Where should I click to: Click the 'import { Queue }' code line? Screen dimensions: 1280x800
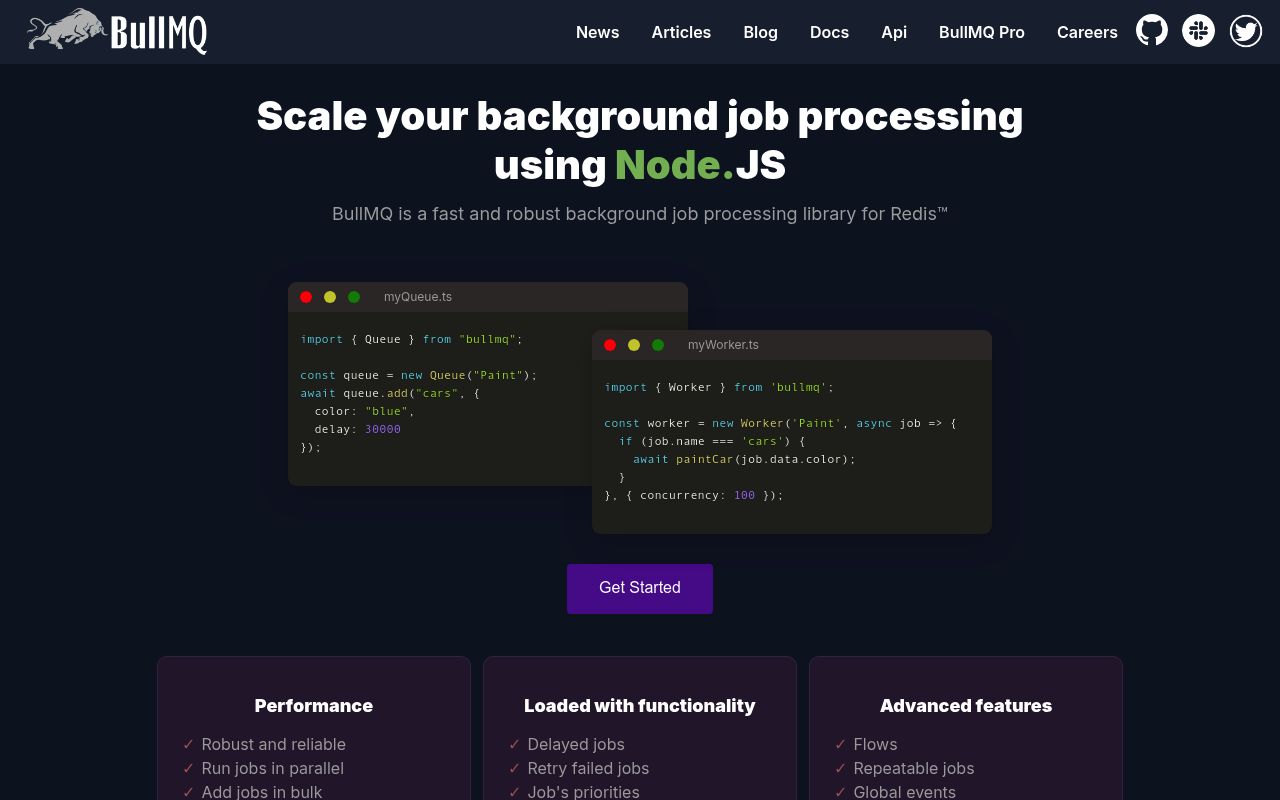point(412,339)
